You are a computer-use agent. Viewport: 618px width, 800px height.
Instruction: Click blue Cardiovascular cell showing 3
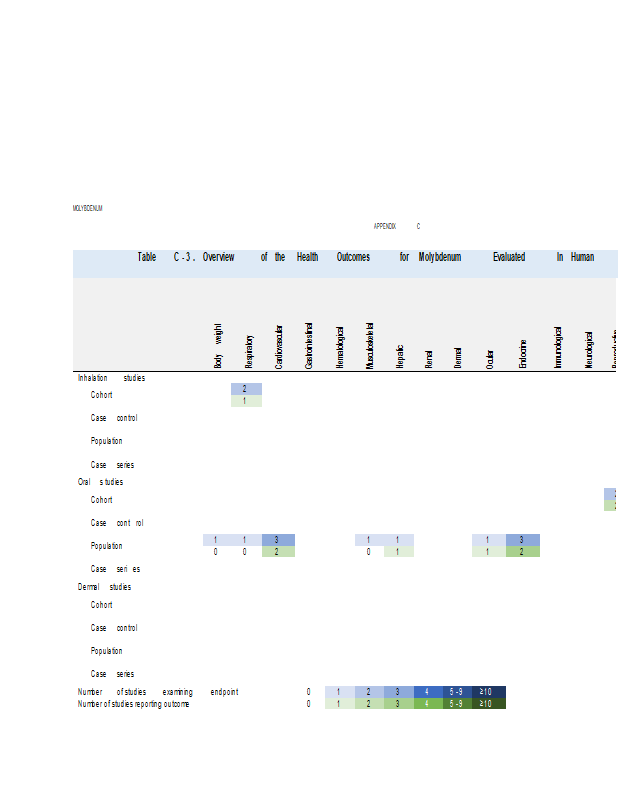click(x=277, y=540)
